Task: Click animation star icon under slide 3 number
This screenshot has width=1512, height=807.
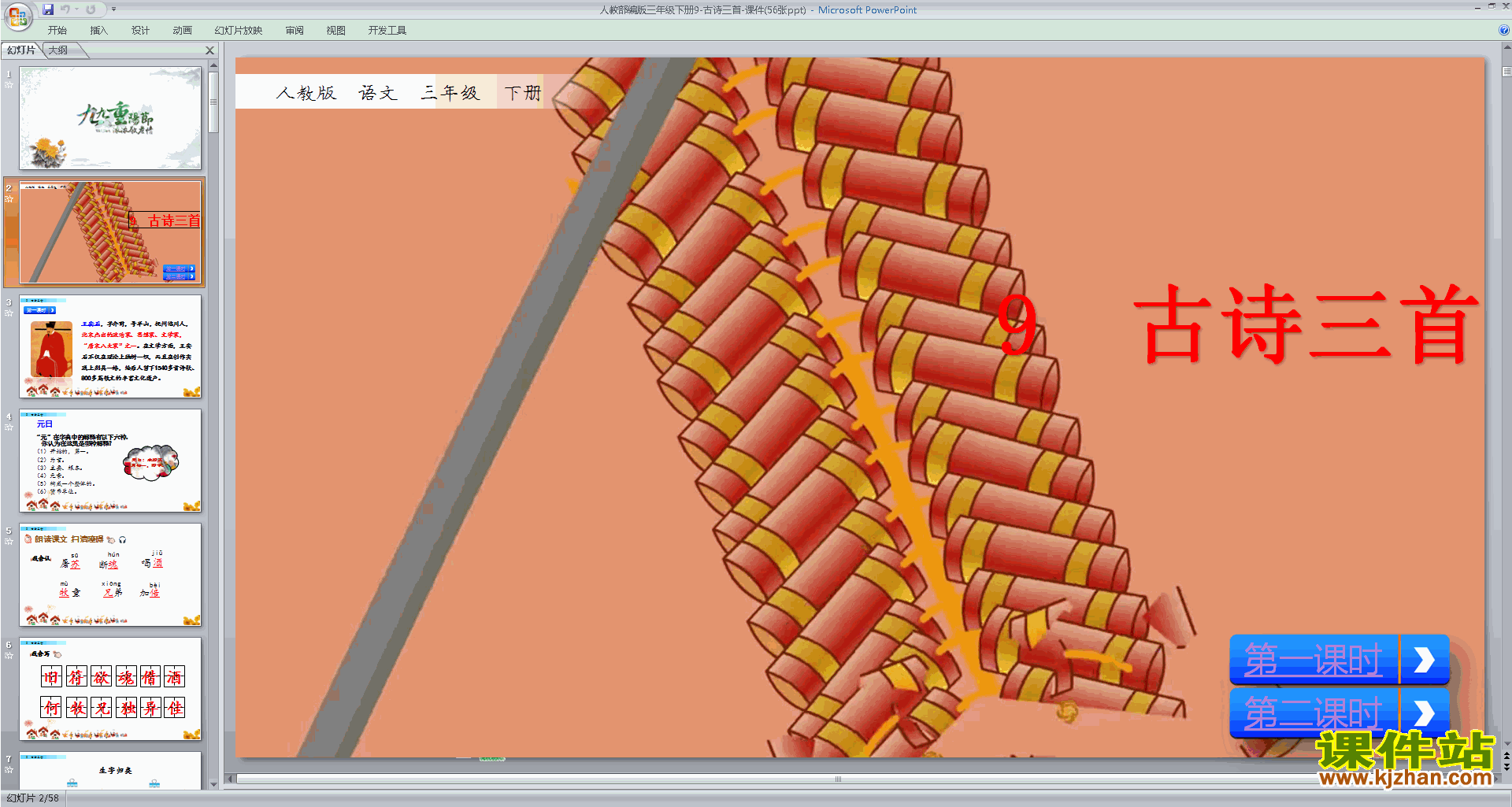Action: (x=9, y=313)
